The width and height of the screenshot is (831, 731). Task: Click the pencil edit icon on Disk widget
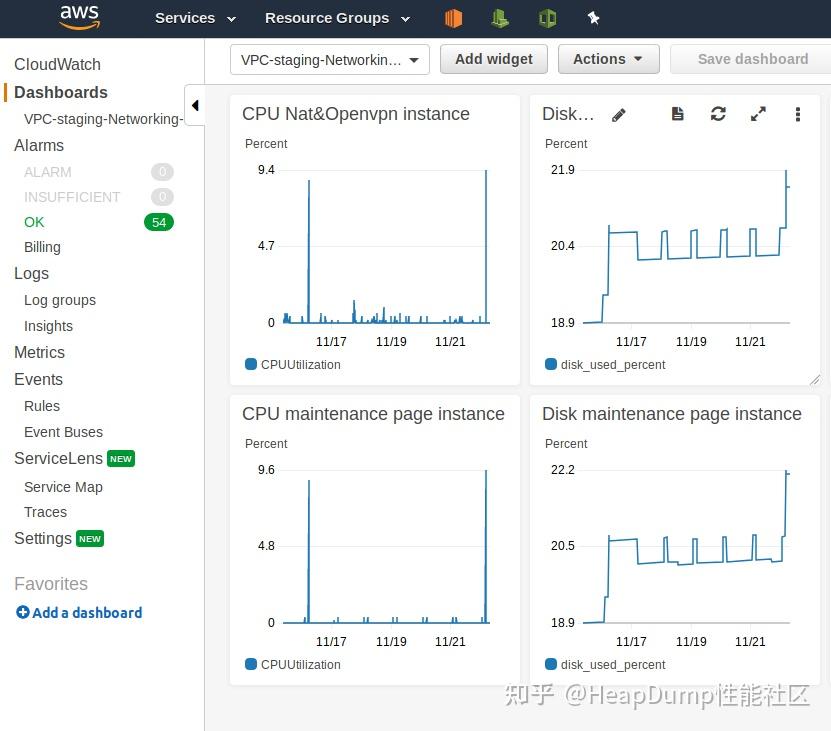tap(619, 115)
